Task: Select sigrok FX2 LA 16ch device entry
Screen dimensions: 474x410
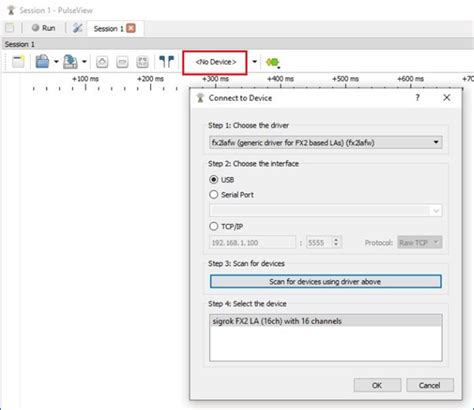Action: [x=326, y=321]
